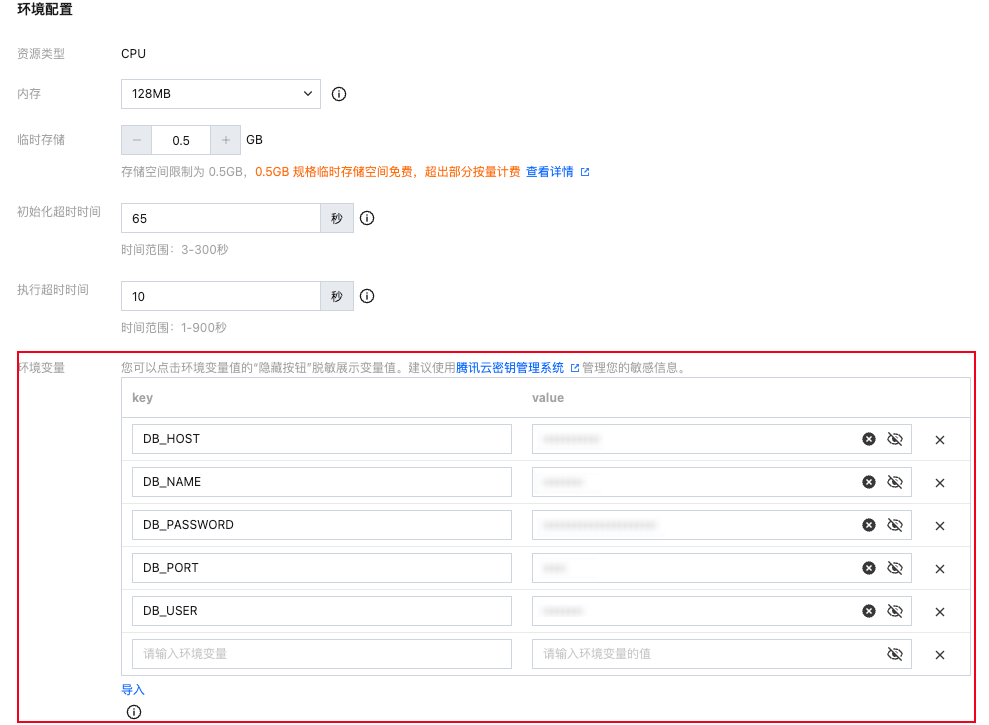Delete the DB_PASSWORD variable row
Image resolution: width=989 pixels, height=725 pixels.
click(940, 526)
